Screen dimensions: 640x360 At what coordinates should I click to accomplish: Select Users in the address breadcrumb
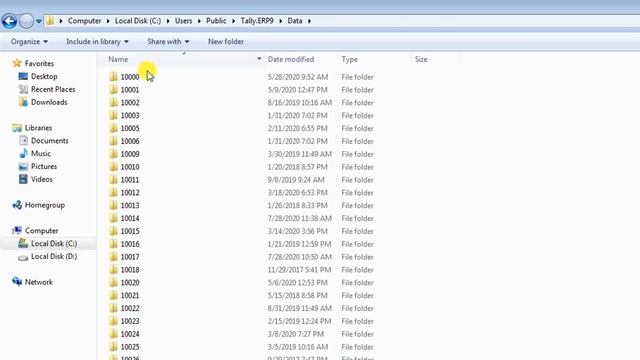183,21
